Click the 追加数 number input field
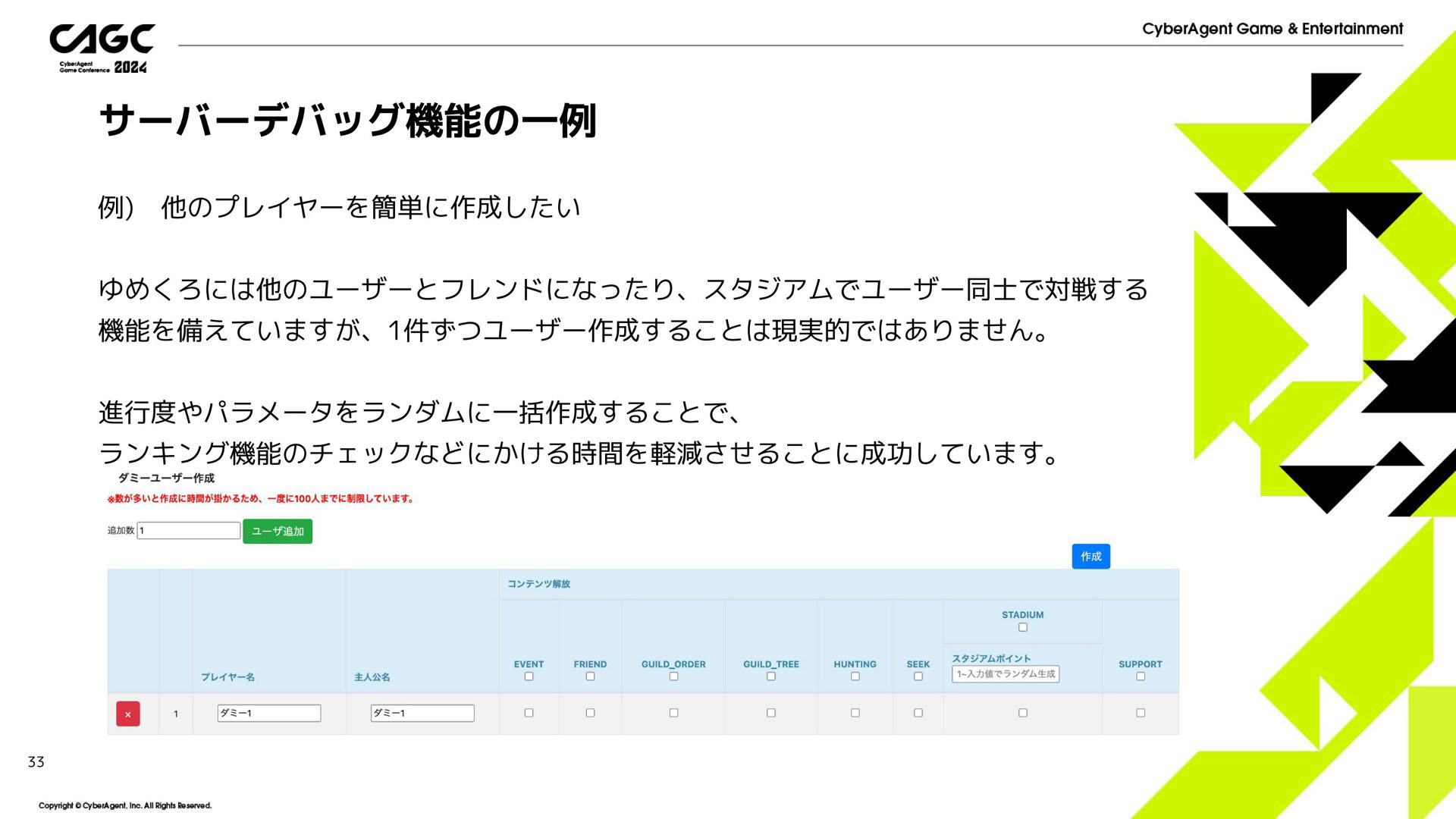This screenshot has width=1456, height=819. [x=189, y=530]
